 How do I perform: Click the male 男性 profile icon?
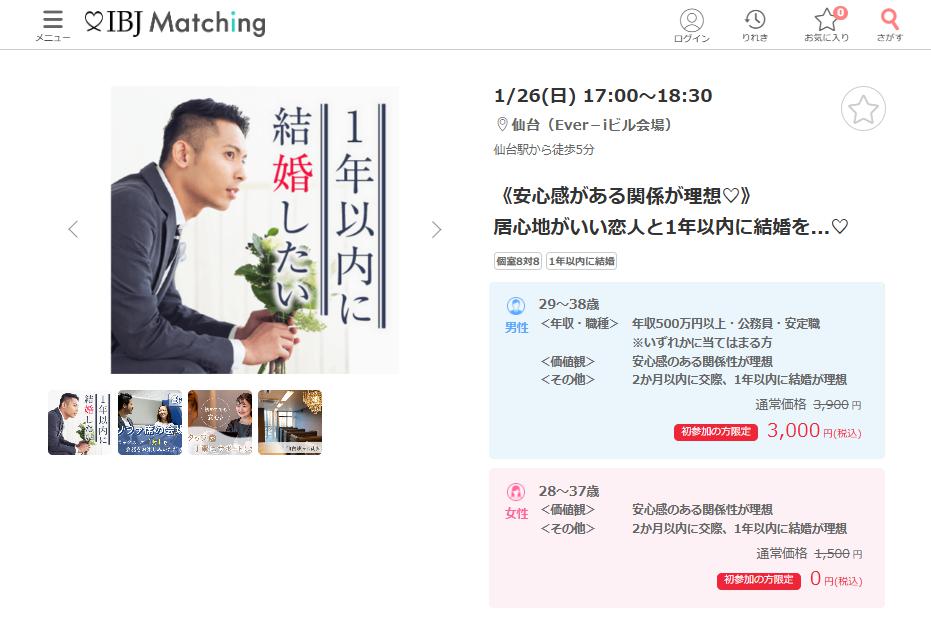point(515,306)
